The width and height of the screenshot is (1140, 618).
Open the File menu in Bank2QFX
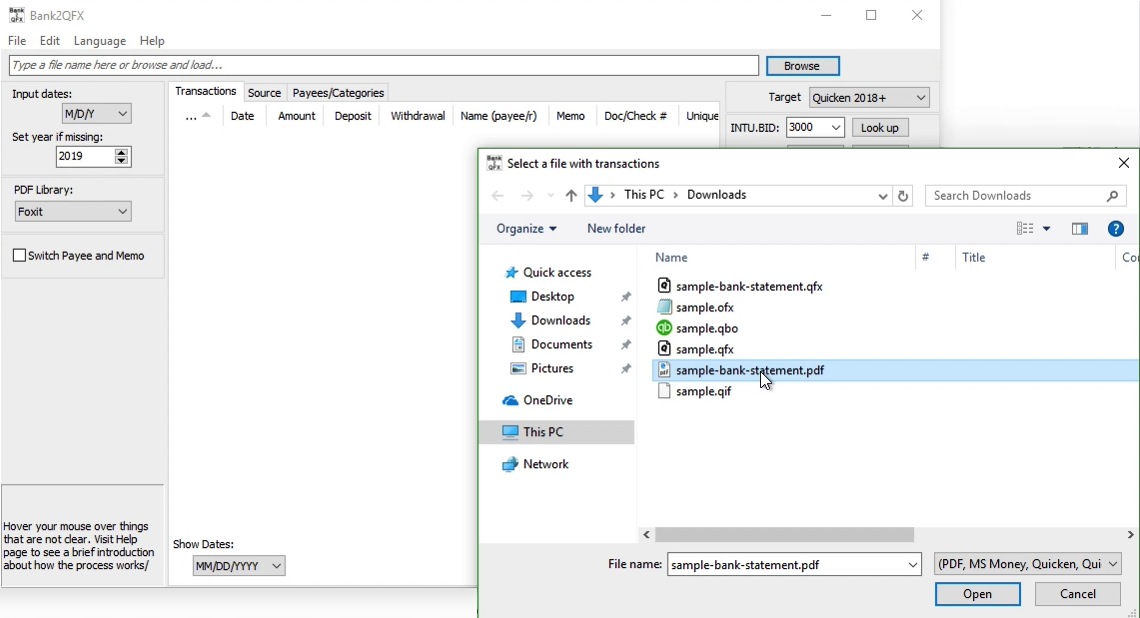tap(17, 41)
